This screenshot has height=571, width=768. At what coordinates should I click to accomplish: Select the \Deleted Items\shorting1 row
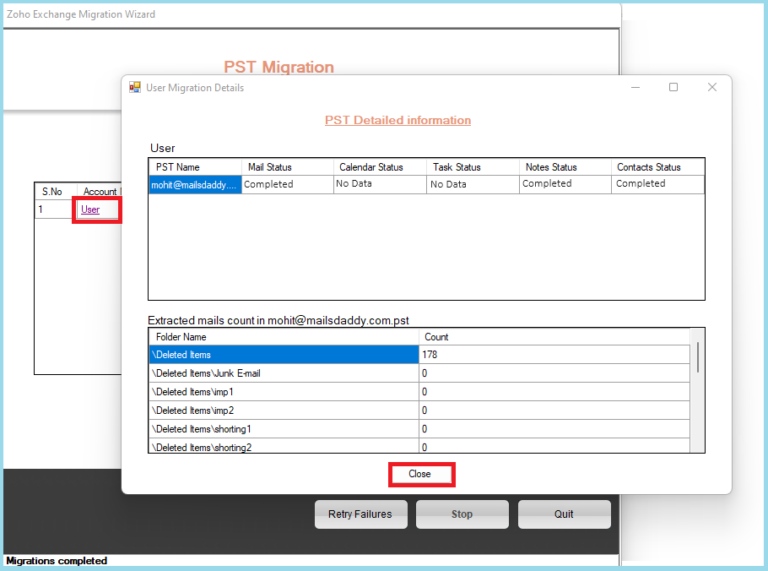(419, 429)
